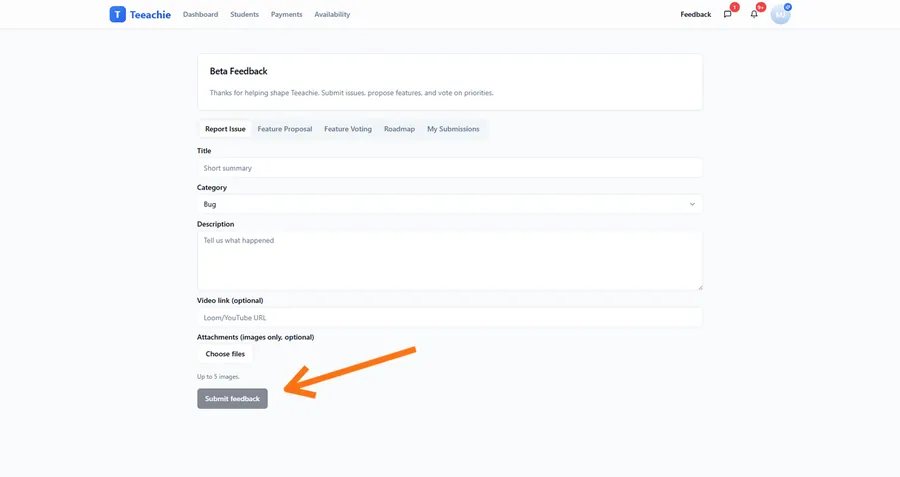Select the Report Issue tab
This screenshot has width=900, height=477.
[225, 129]
